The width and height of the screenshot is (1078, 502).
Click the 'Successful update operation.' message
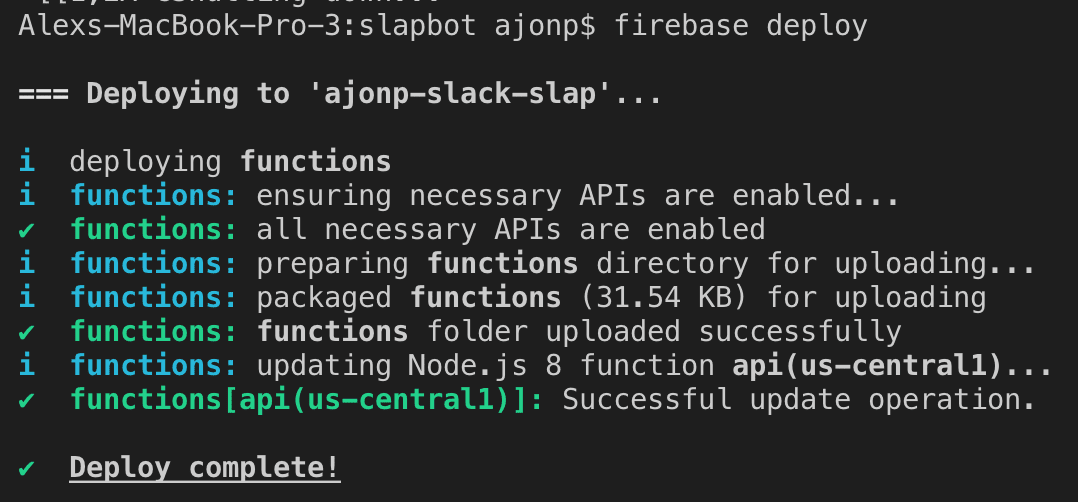(799, 400)
